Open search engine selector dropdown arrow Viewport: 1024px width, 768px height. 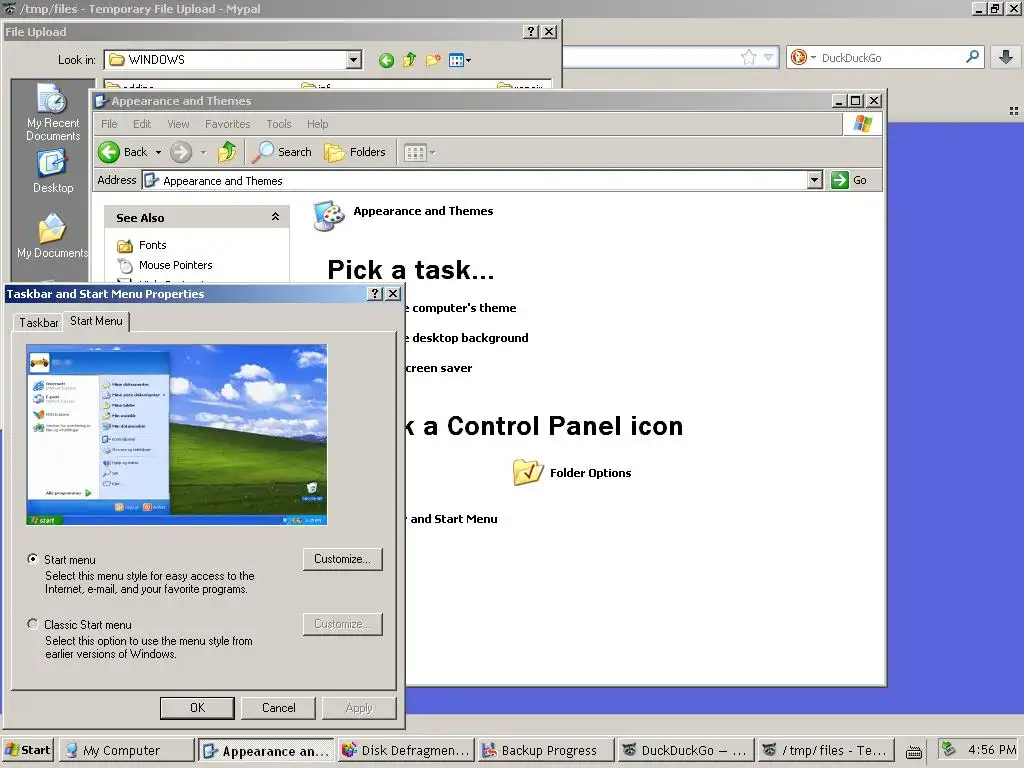(813, 57)
